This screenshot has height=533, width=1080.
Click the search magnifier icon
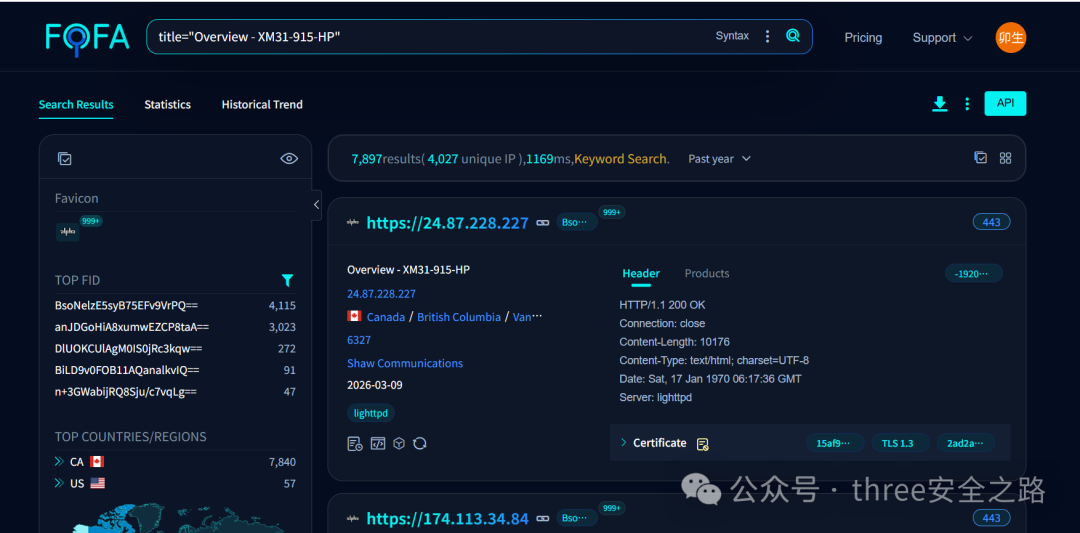793,36
